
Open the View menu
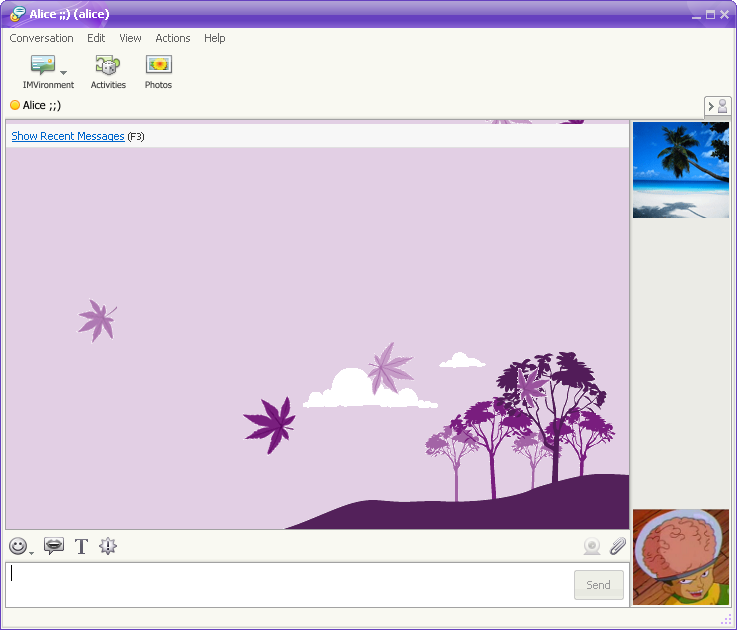coord(130,38)
